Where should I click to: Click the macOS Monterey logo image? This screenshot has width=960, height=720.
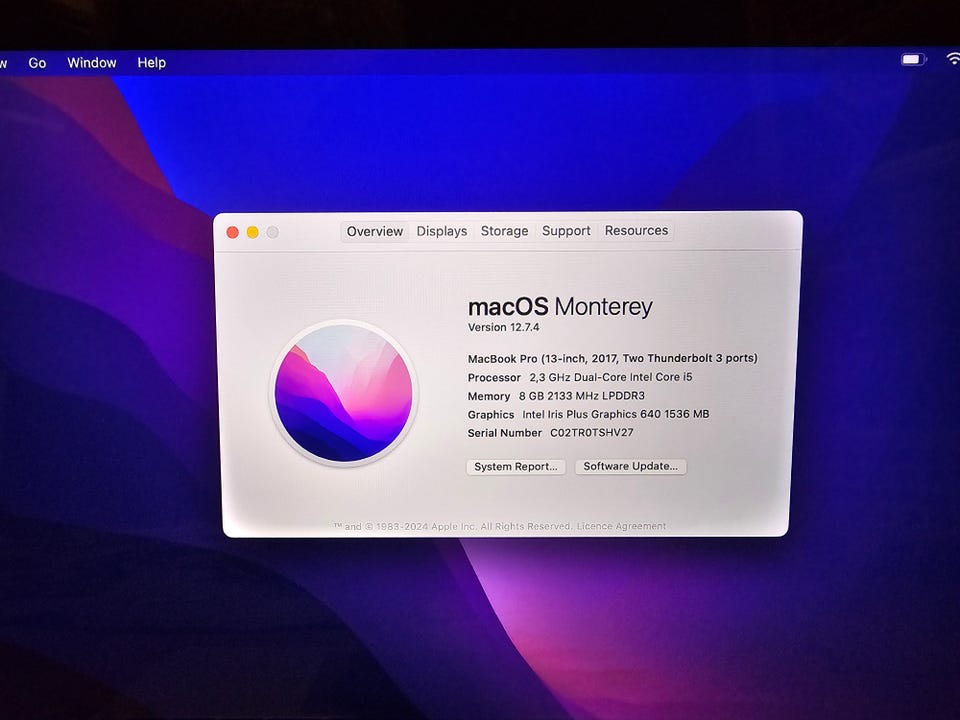(343, 392)
